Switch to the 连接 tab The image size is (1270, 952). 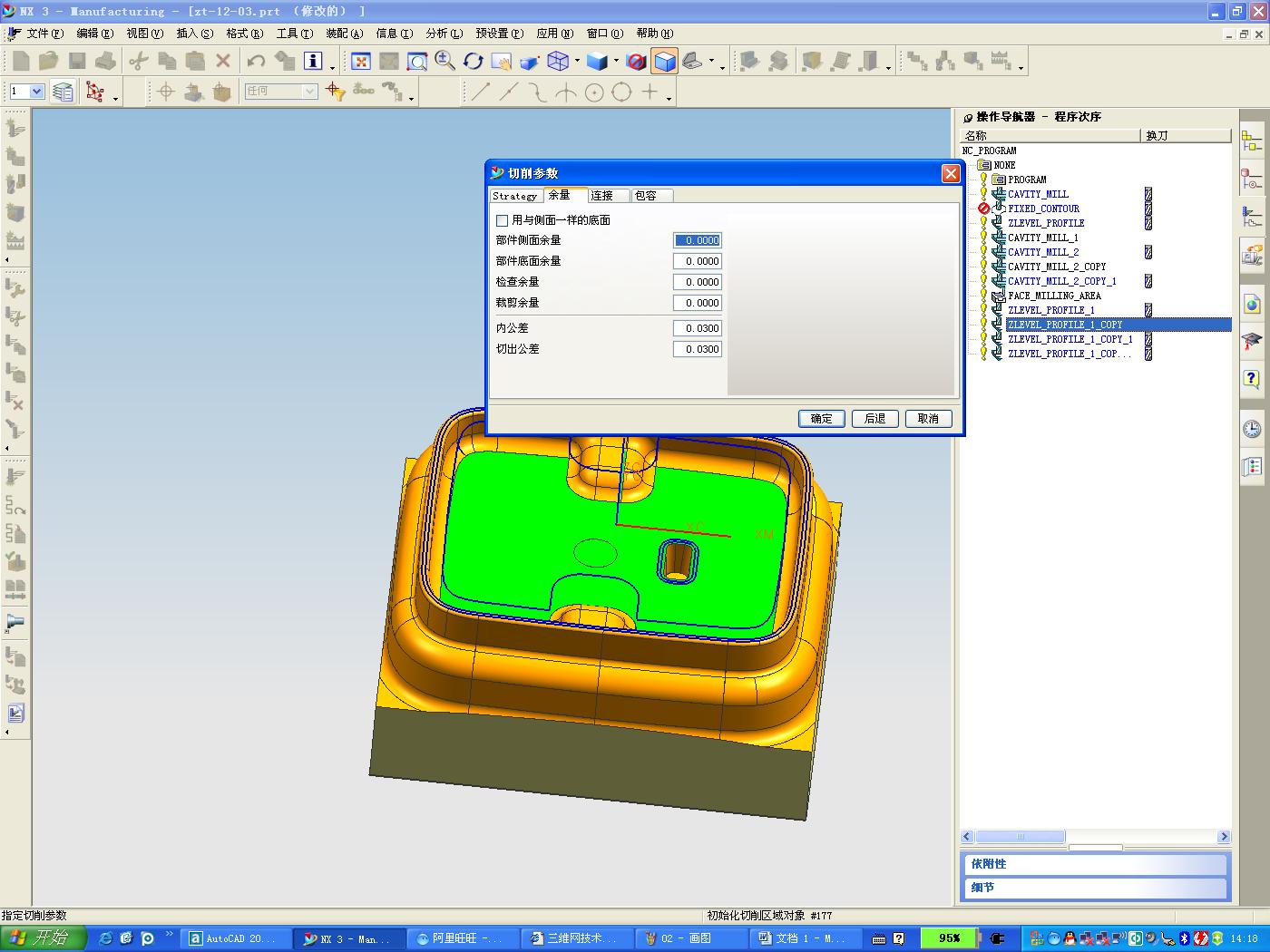pyautogui.click(x=608, y=196)
